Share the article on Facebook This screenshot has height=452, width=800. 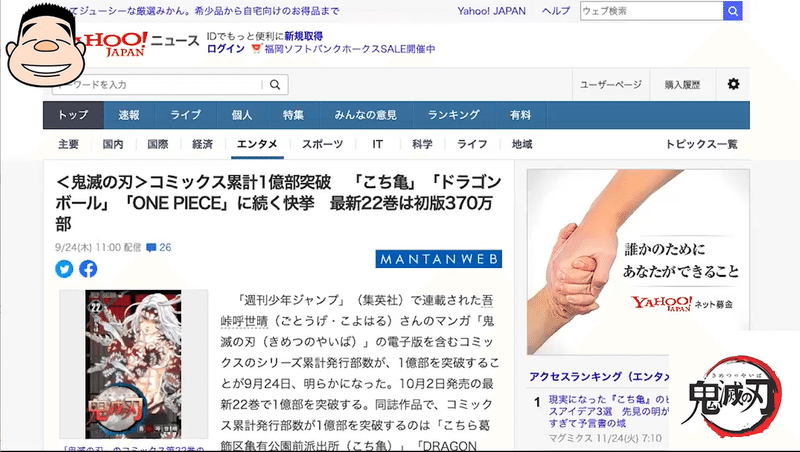tap(88, 269)
